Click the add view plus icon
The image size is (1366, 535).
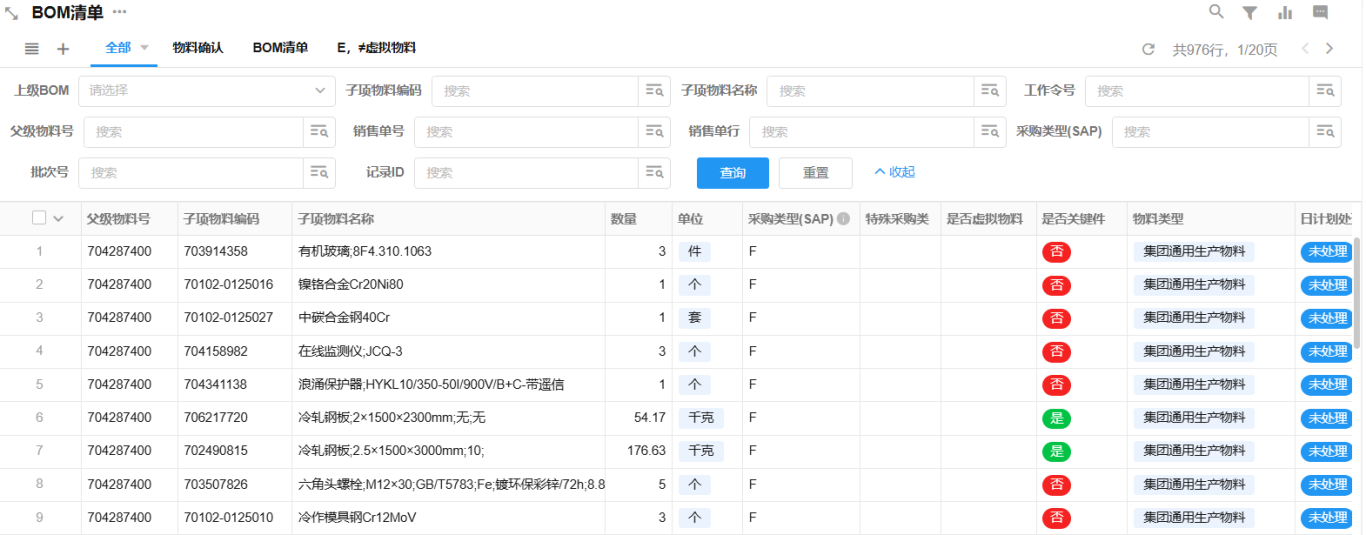[63, 49]
